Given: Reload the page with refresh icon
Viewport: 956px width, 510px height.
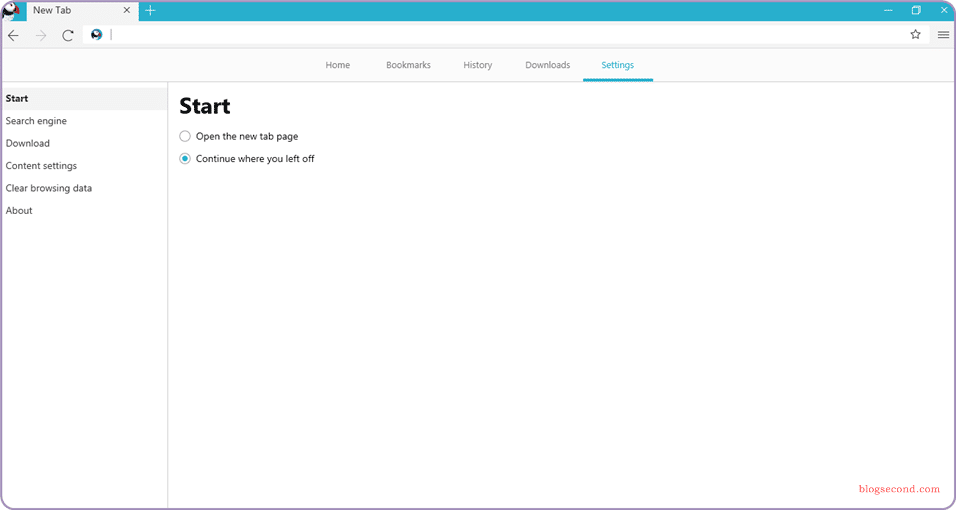Looking at the screenshot, I should pos(68,35).
